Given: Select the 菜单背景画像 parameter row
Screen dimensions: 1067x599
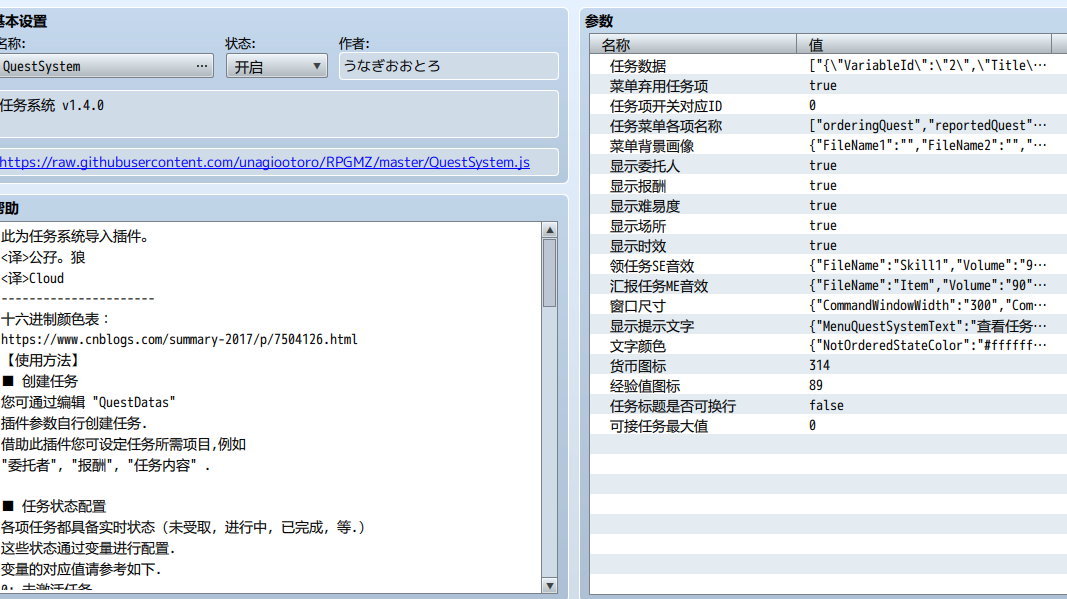Looking at the screenshot, I should pos(828,146).
